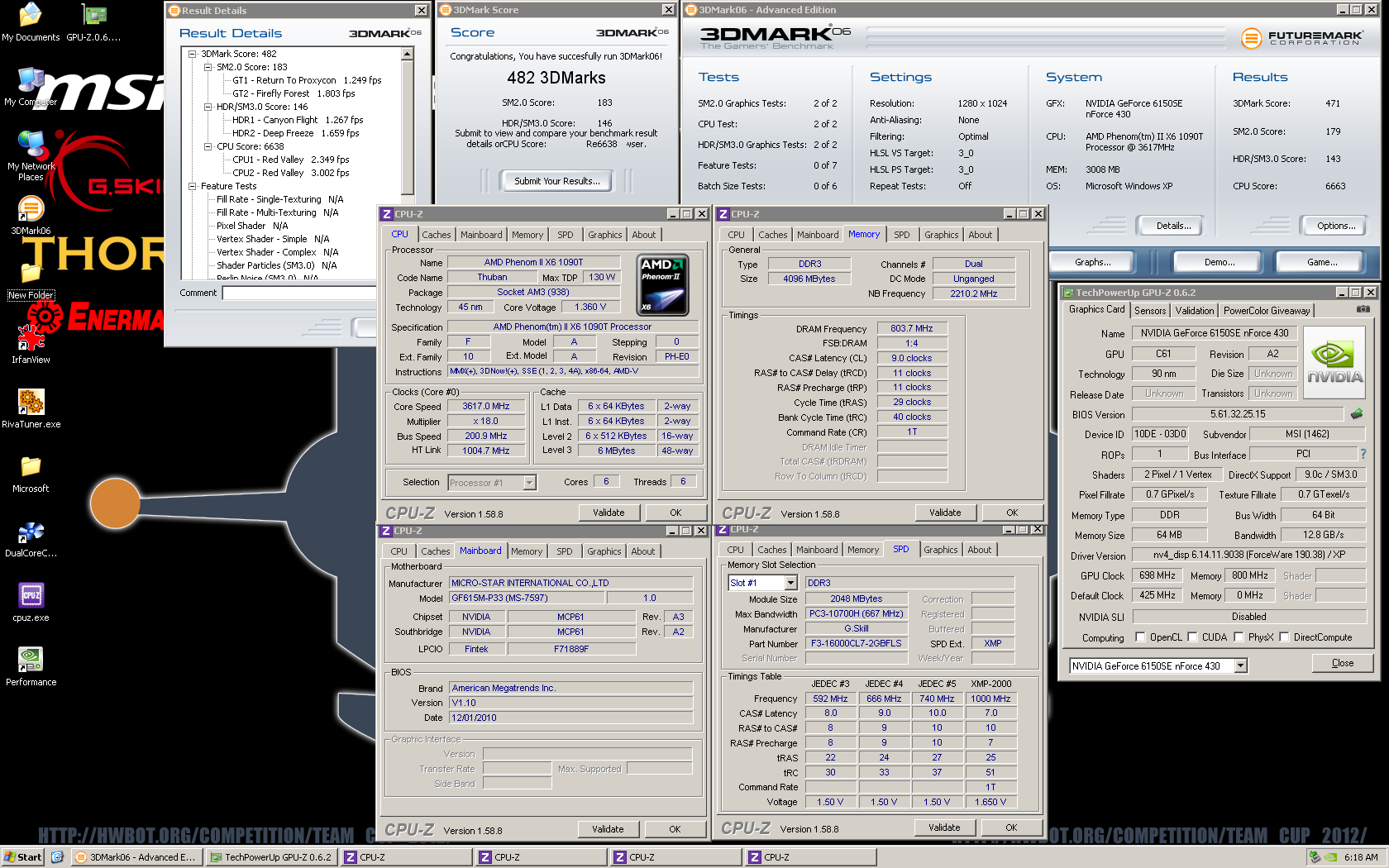Image resolution: width=1389 pixels, height=868 pixels.
Task: Open the Graphics tab in the CPU-Z Memory window
Action: click(x=942, y=235)
